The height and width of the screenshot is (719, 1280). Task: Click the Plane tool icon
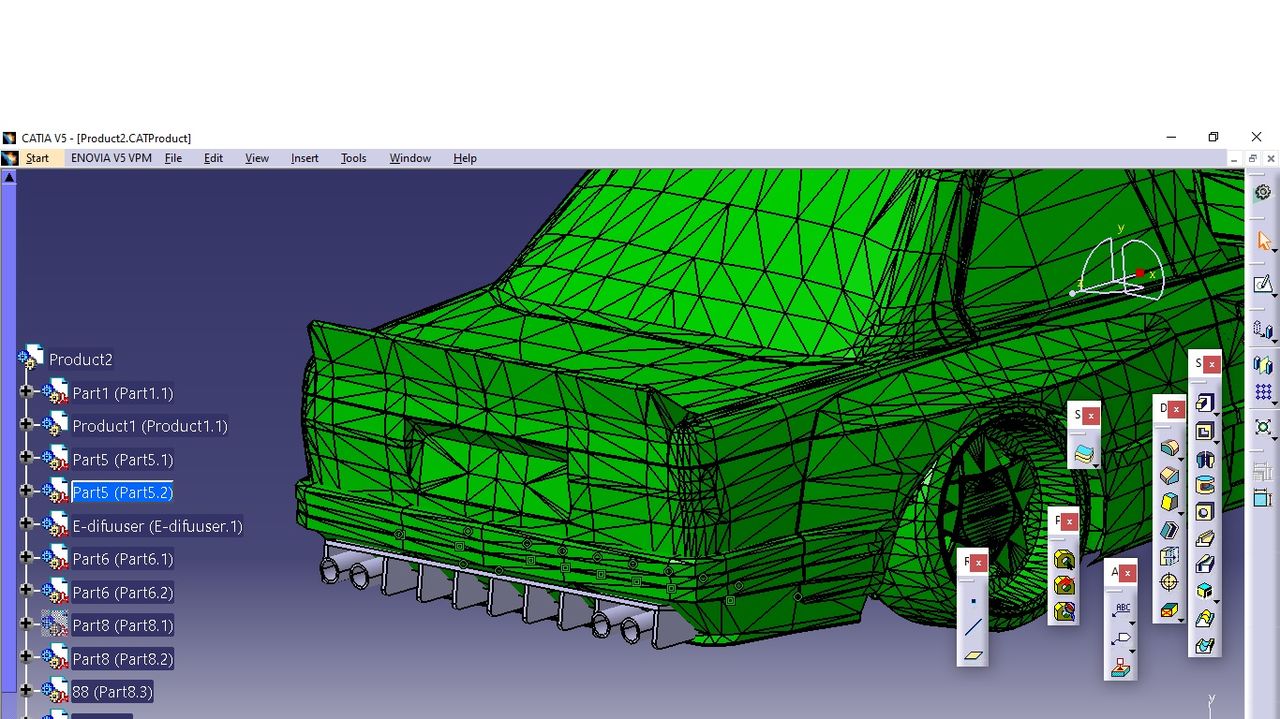[973, 656]
